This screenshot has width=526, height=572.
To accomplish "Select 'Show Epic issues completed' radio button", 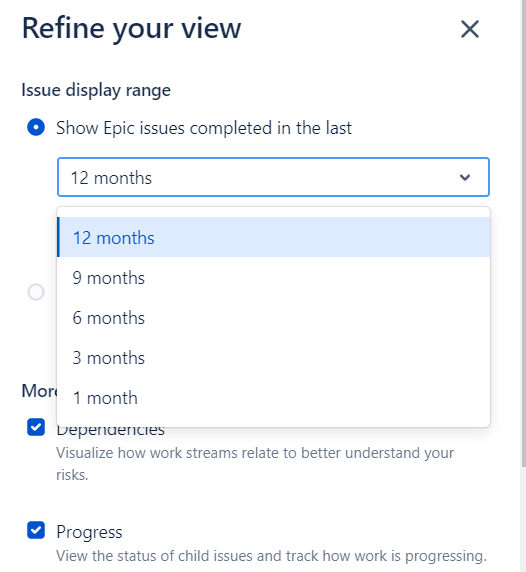I will pyautogui.click(x=36, y=127).
